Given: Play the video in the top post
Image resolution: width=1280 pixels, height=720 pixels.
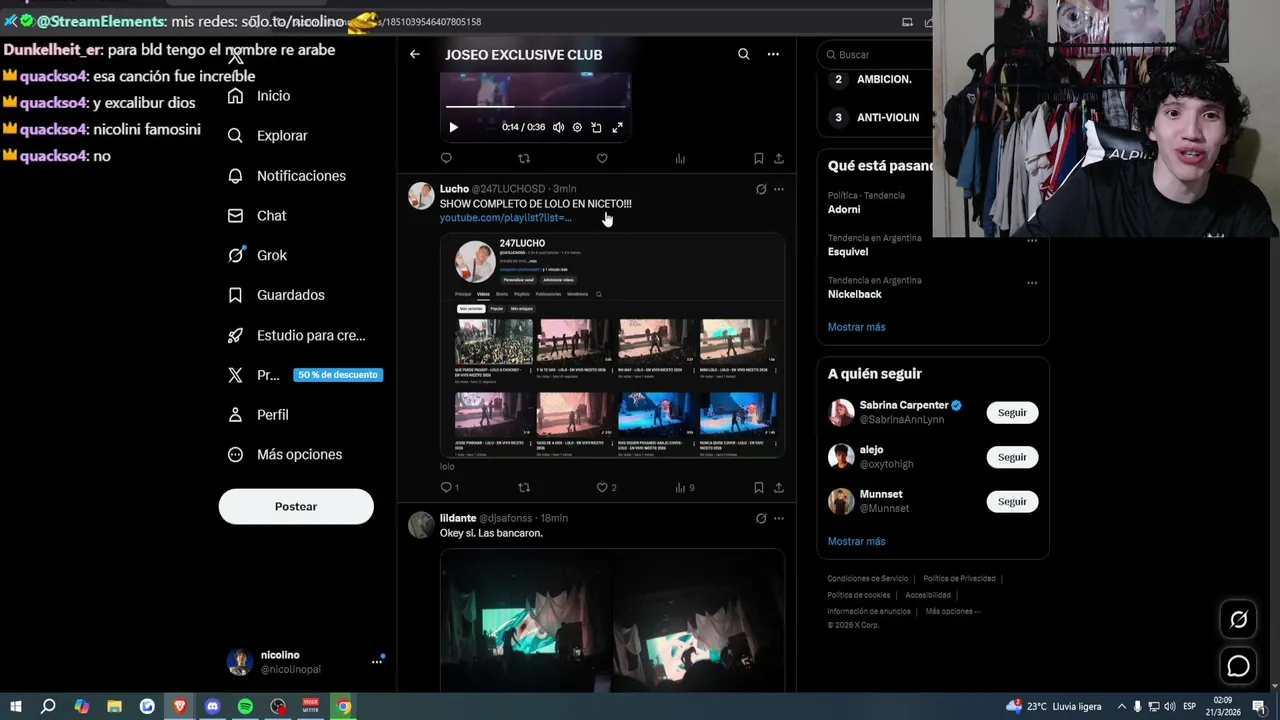Looking at the screenshot, I should coord(453,127).
